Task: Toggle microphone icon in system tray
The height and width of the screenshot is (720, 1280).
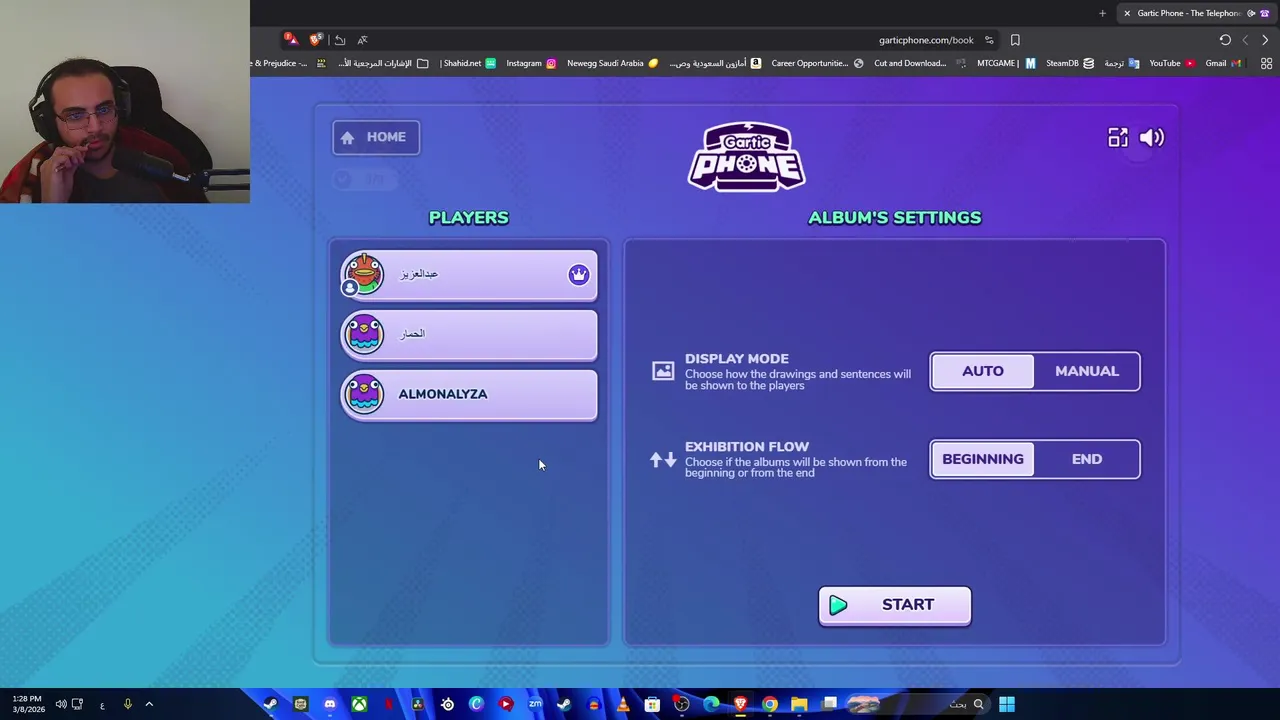Action: (x=127, y=704)
